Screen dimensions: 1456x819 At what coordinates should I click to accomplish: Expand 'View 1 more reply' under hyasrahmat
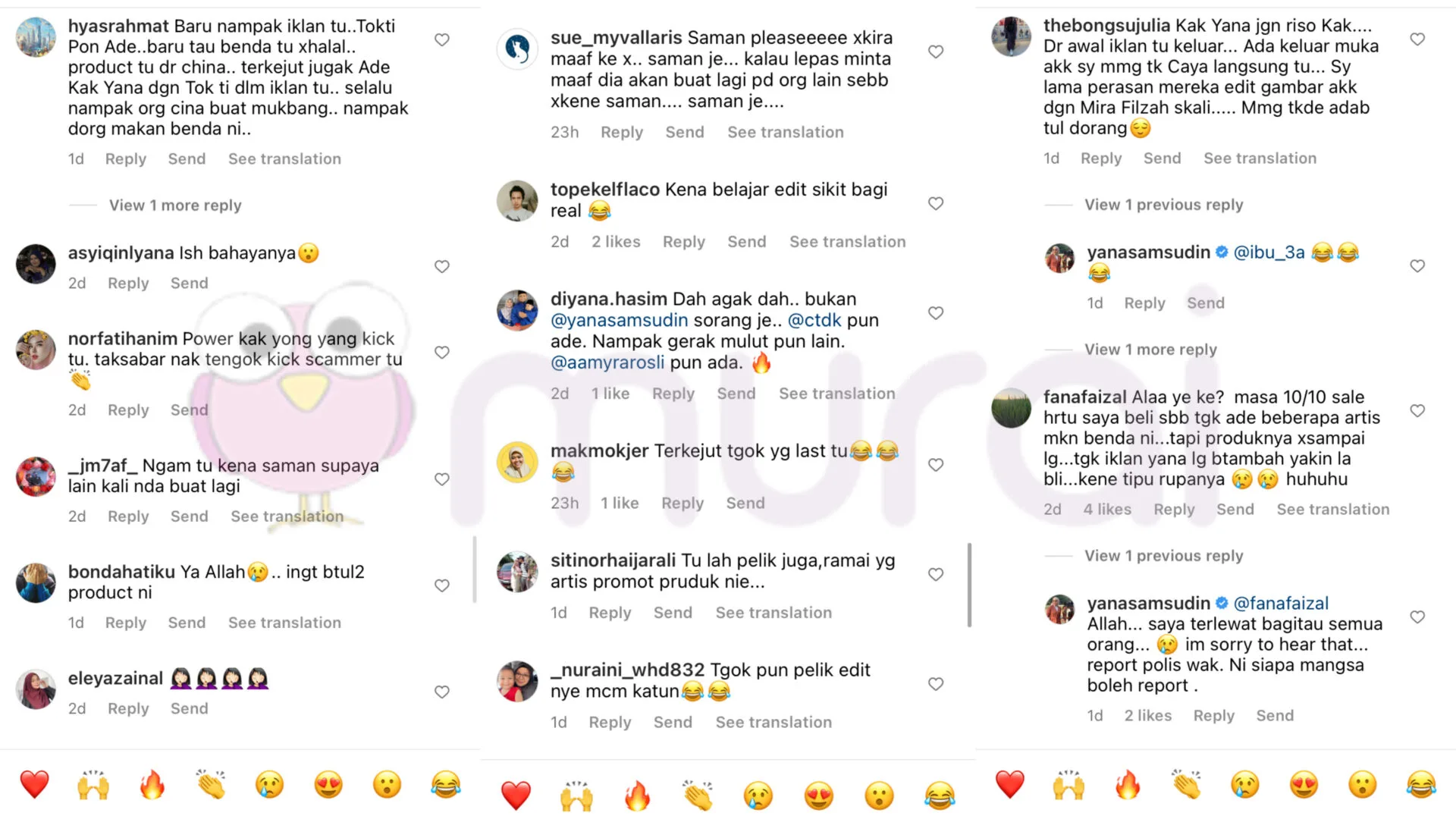175,206
